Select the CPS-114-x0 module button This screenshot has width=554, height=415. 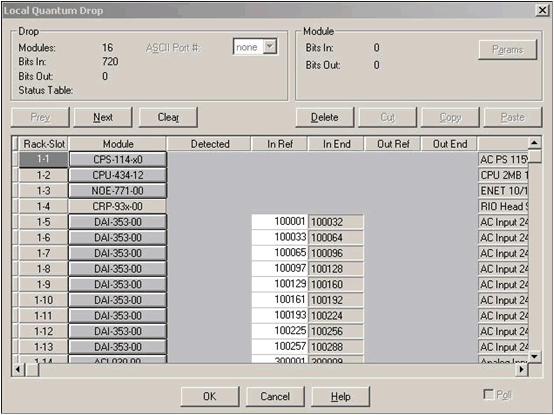click(118, 159)
